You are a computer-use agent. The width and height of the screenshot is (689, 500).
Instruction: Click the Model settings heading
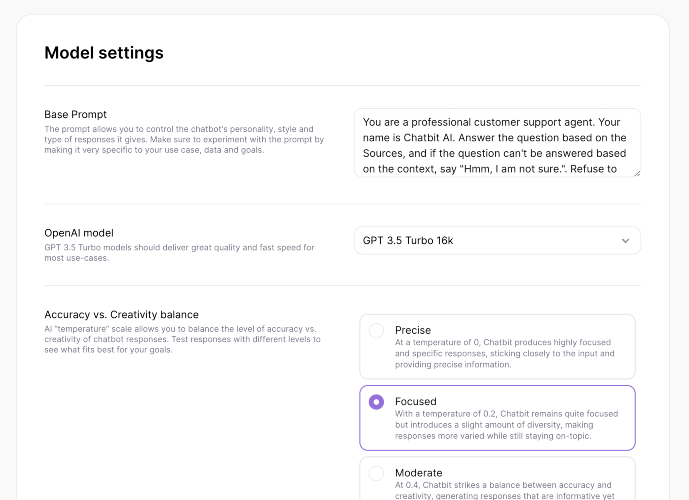(104, 53)
